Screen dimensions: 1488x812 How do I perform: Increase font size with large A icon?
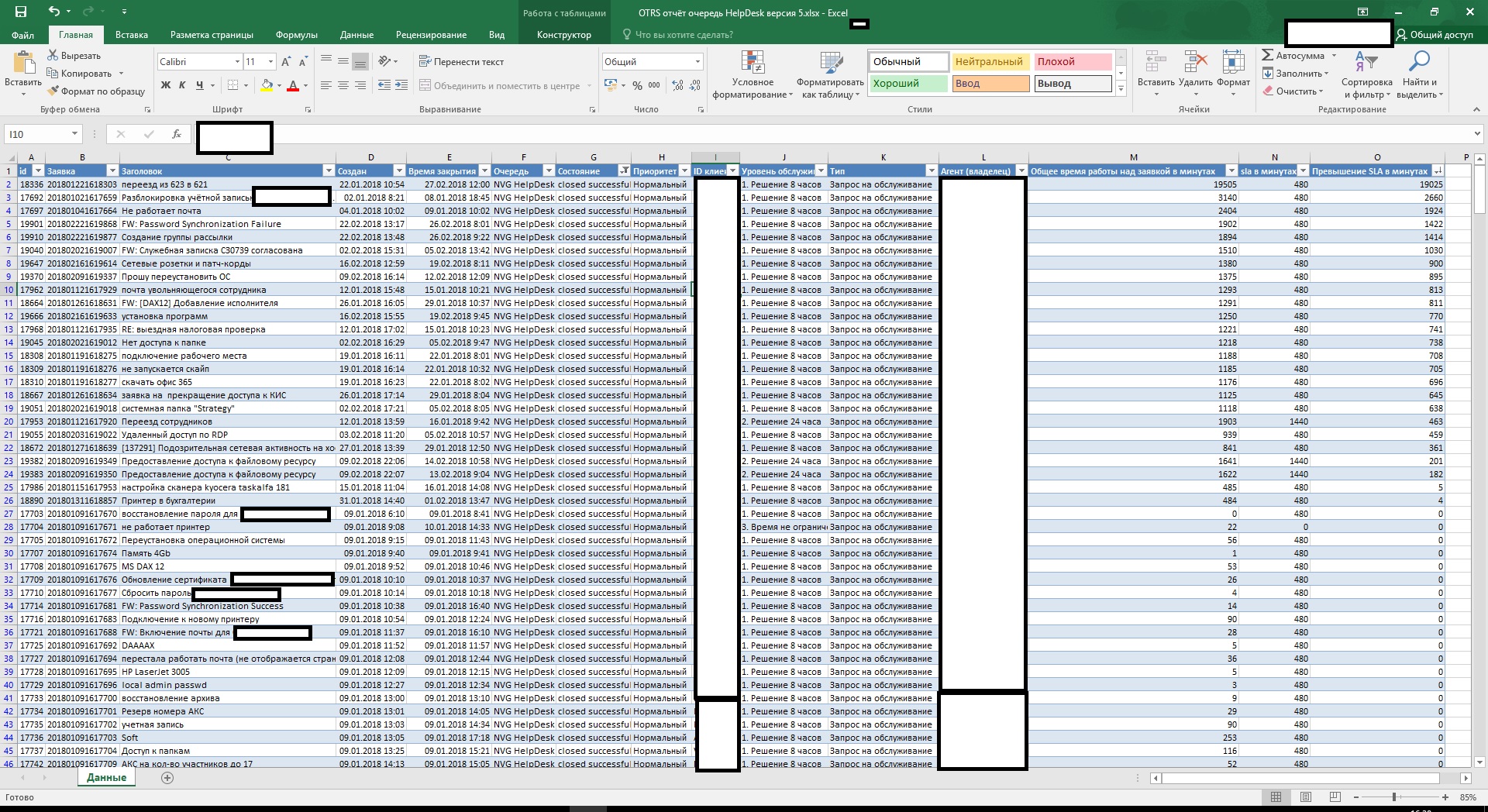pos(286,61)
